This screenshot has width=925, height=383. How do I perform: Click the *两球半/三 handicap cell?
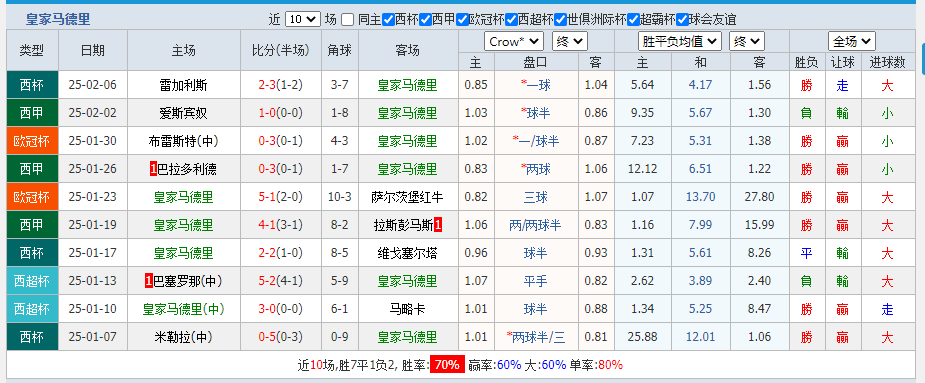pyautogui.click(x=536, y=338)
